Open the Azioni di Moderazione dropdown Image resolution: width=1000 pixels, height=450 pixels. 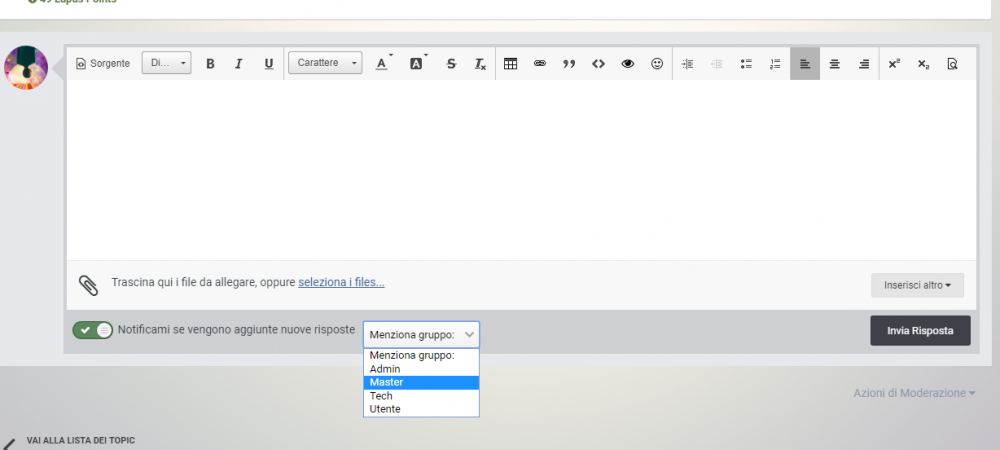[x=914, y=393]
